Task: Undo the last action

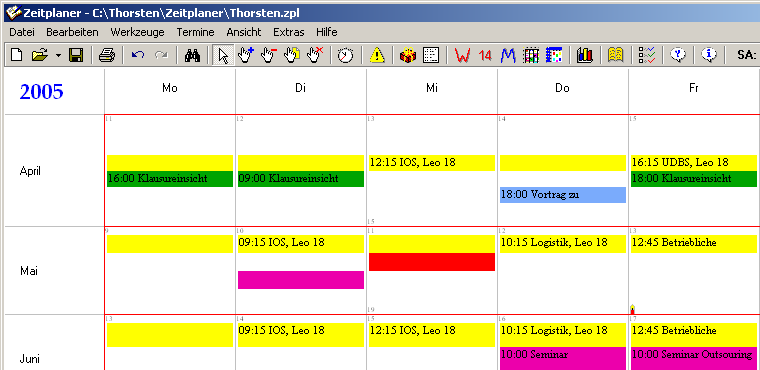Action: point(138,55)
